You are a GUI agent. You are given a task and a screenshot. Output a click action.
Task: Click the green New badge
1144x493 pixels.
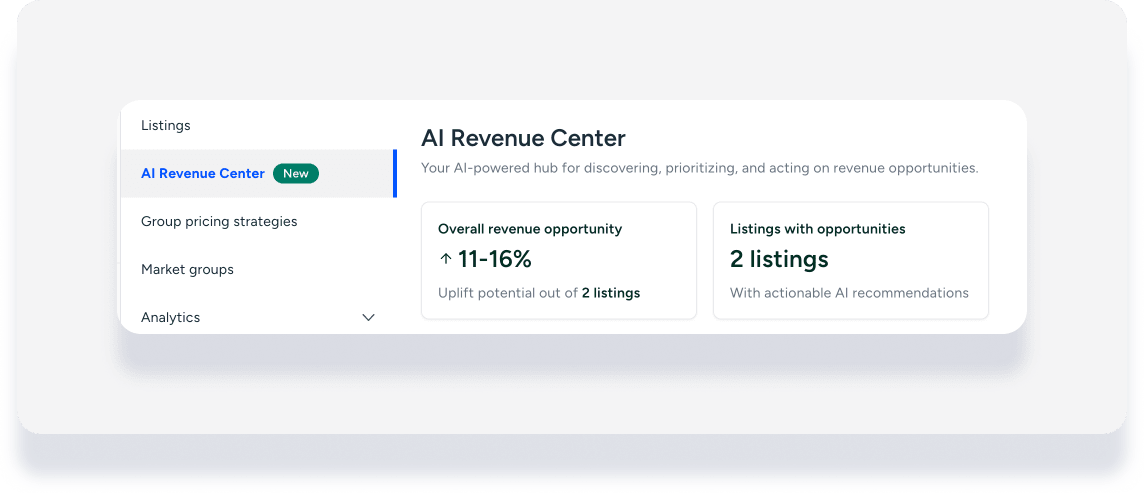[295, 173]
